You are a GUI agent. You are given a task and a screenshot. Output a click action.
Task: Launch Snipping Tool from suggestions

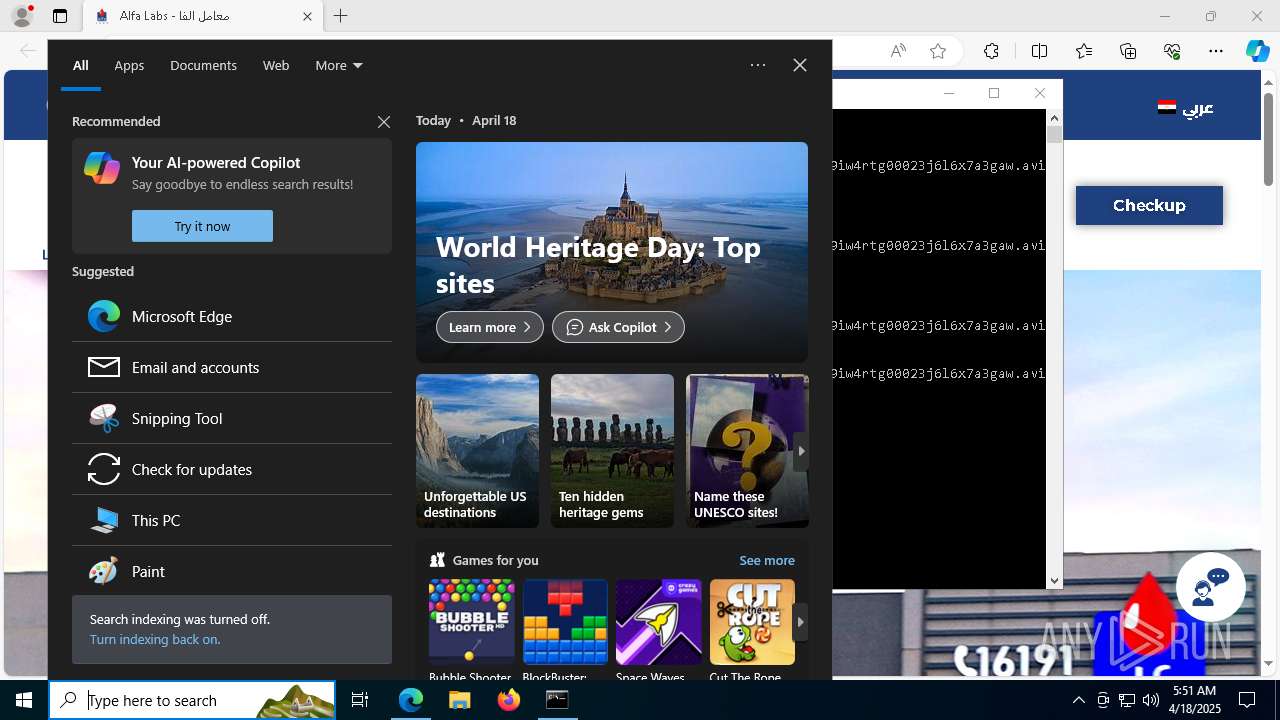232,418
